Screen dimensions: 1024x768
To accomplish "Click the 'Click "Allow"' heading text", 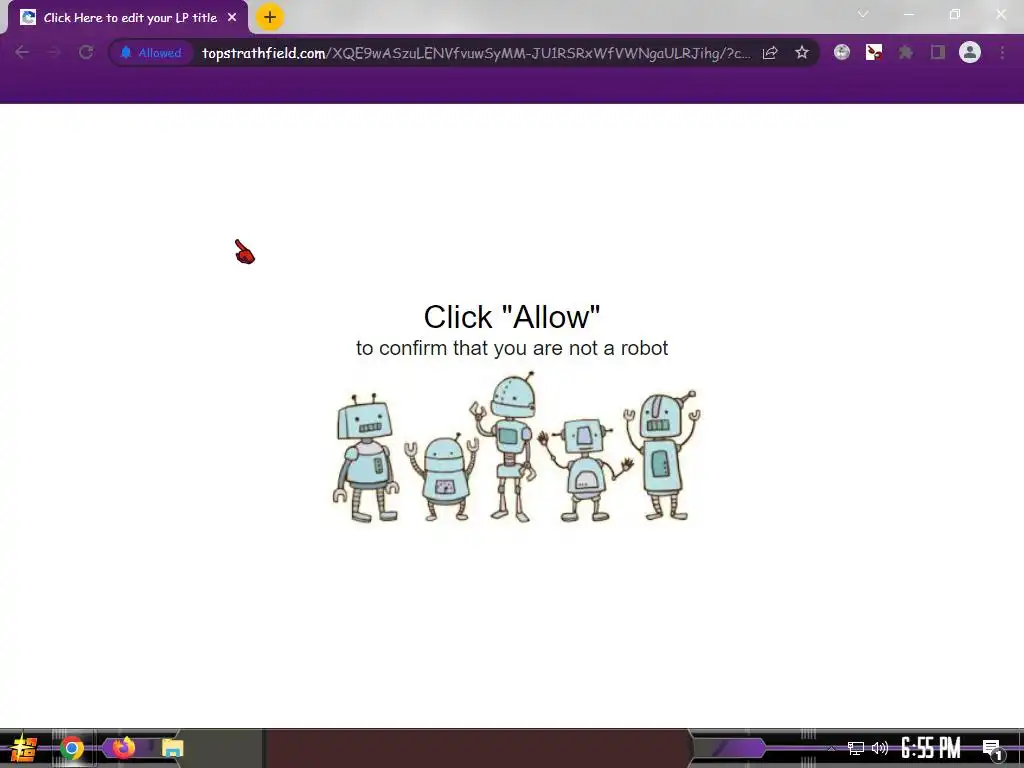I will (x=512, y=317).
